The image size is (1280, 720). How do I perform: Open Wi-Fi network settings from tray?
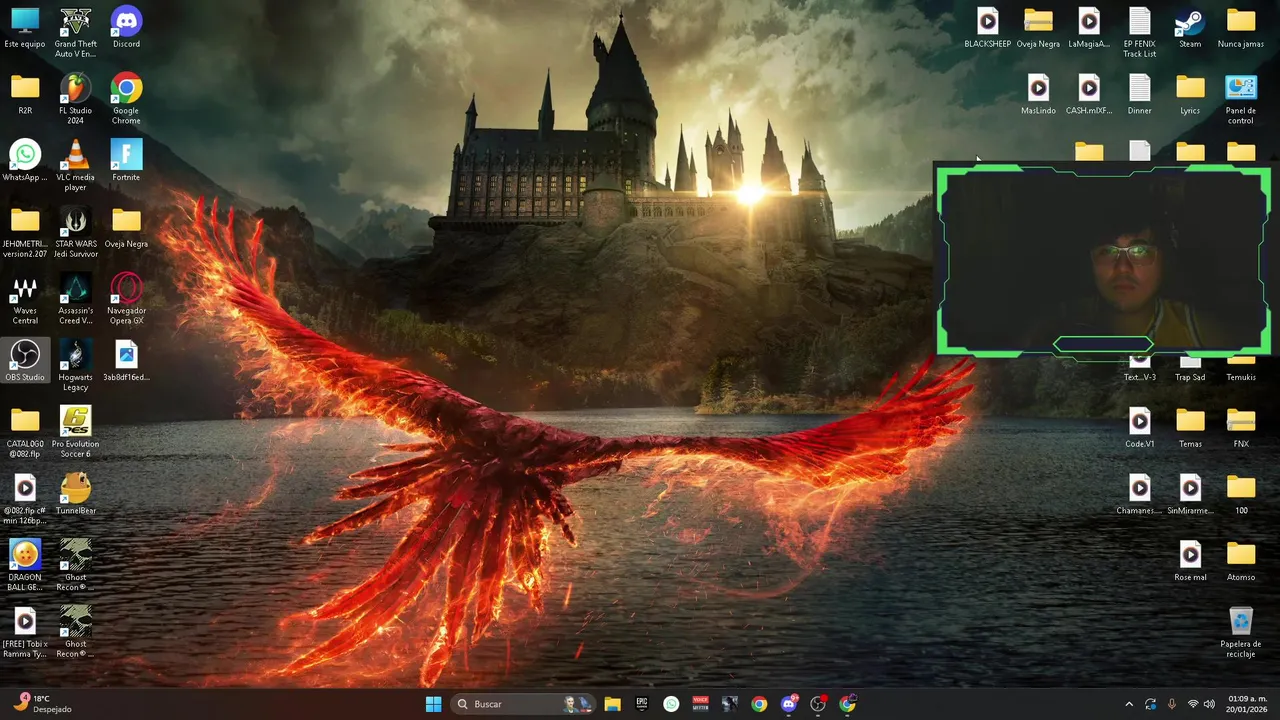coord(1192,704)
